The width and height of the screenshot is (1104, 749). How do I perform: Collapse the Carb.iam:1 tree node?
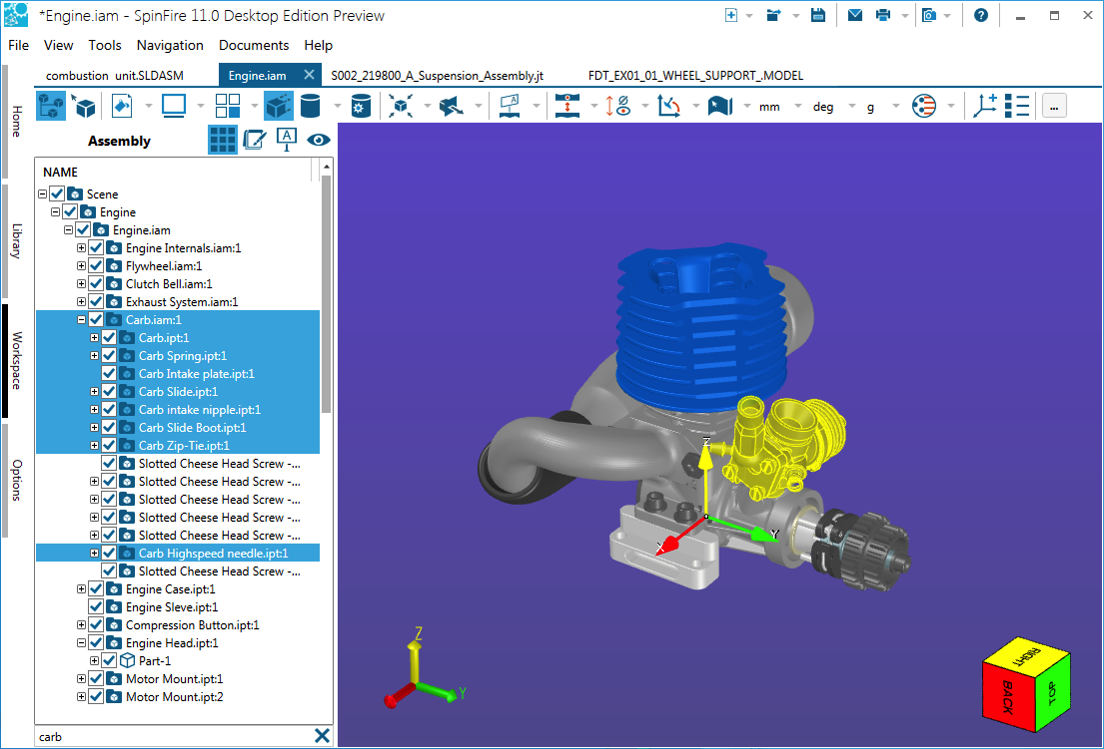pos(82,320)
